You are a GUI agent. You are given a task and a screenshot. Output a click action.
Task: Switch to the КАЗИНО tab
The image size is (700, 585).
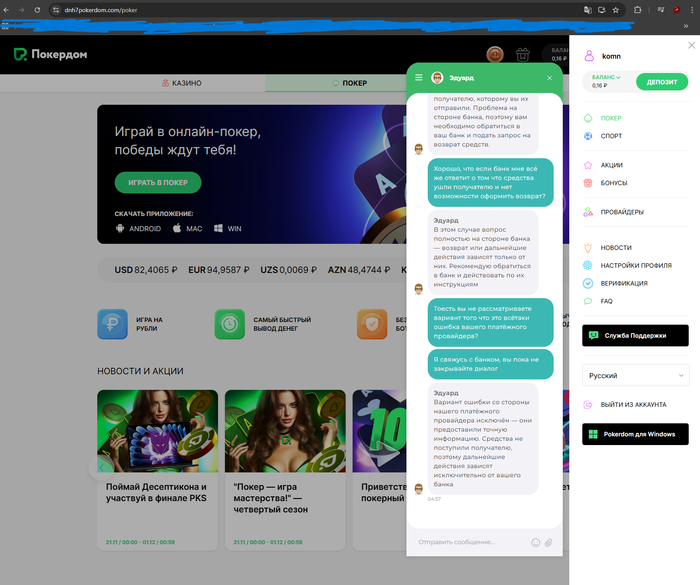pos(181,83)
